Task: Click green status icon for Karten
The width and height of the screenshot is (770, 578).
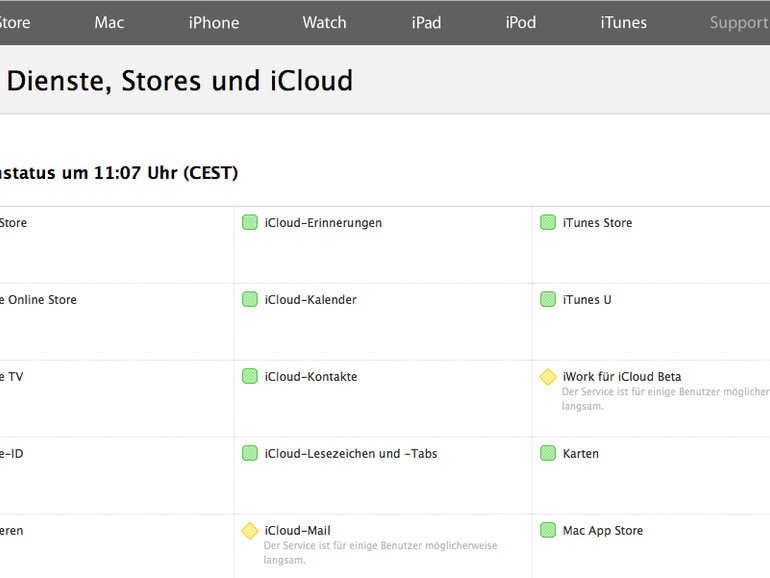Action: (548, 453)
